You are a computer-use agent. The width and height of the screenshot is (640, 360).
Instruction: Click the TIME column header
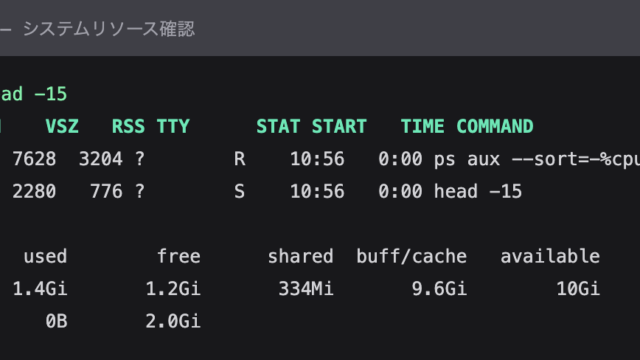click(x=422, y=126)
